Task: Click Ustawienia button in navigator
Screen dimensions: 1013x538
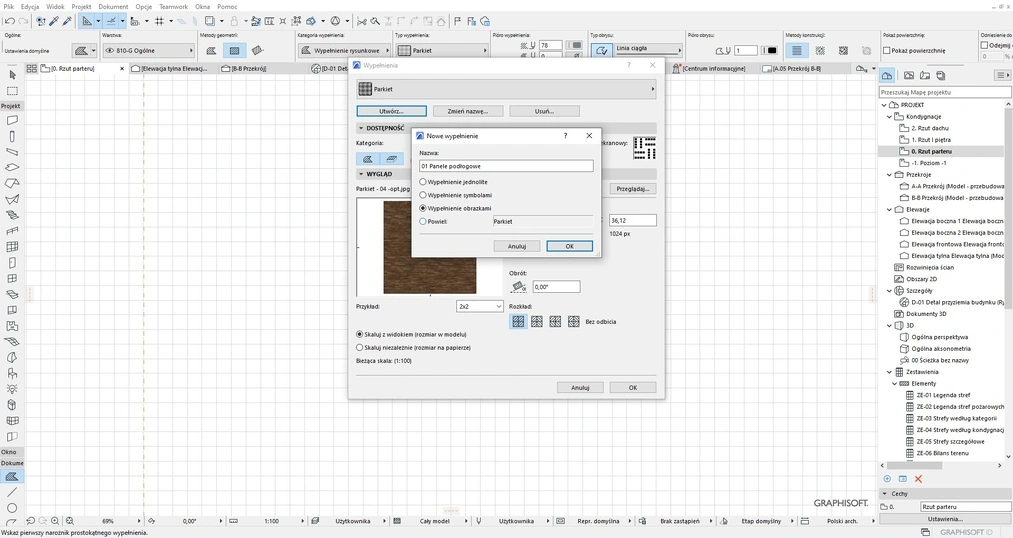Action: (x=945, y=519)
